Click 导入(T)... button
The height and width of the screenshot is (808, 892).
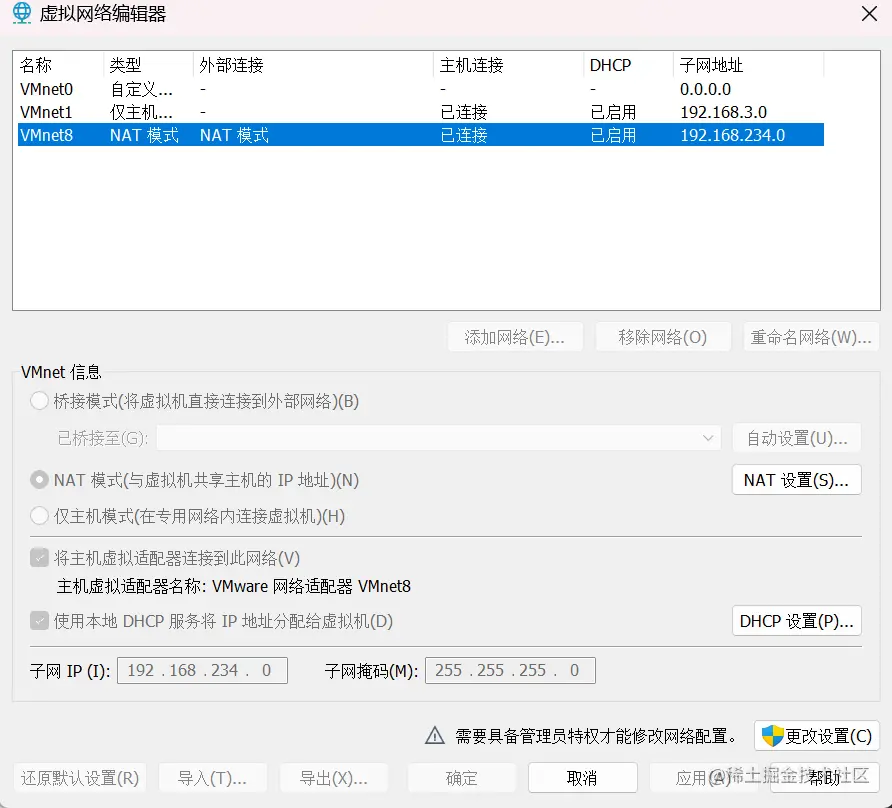point(213,778)
